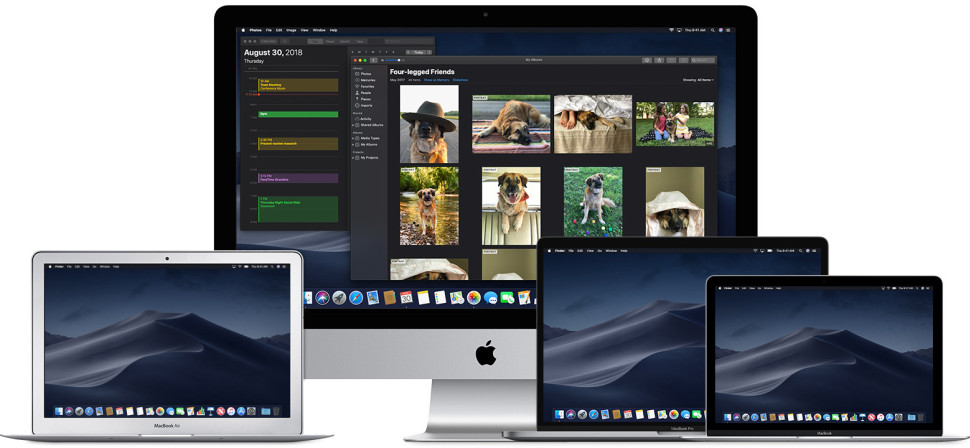The image size is (970, 448).
Task: Select photo of dog standing in stream
Action: (x=429, y=206)
